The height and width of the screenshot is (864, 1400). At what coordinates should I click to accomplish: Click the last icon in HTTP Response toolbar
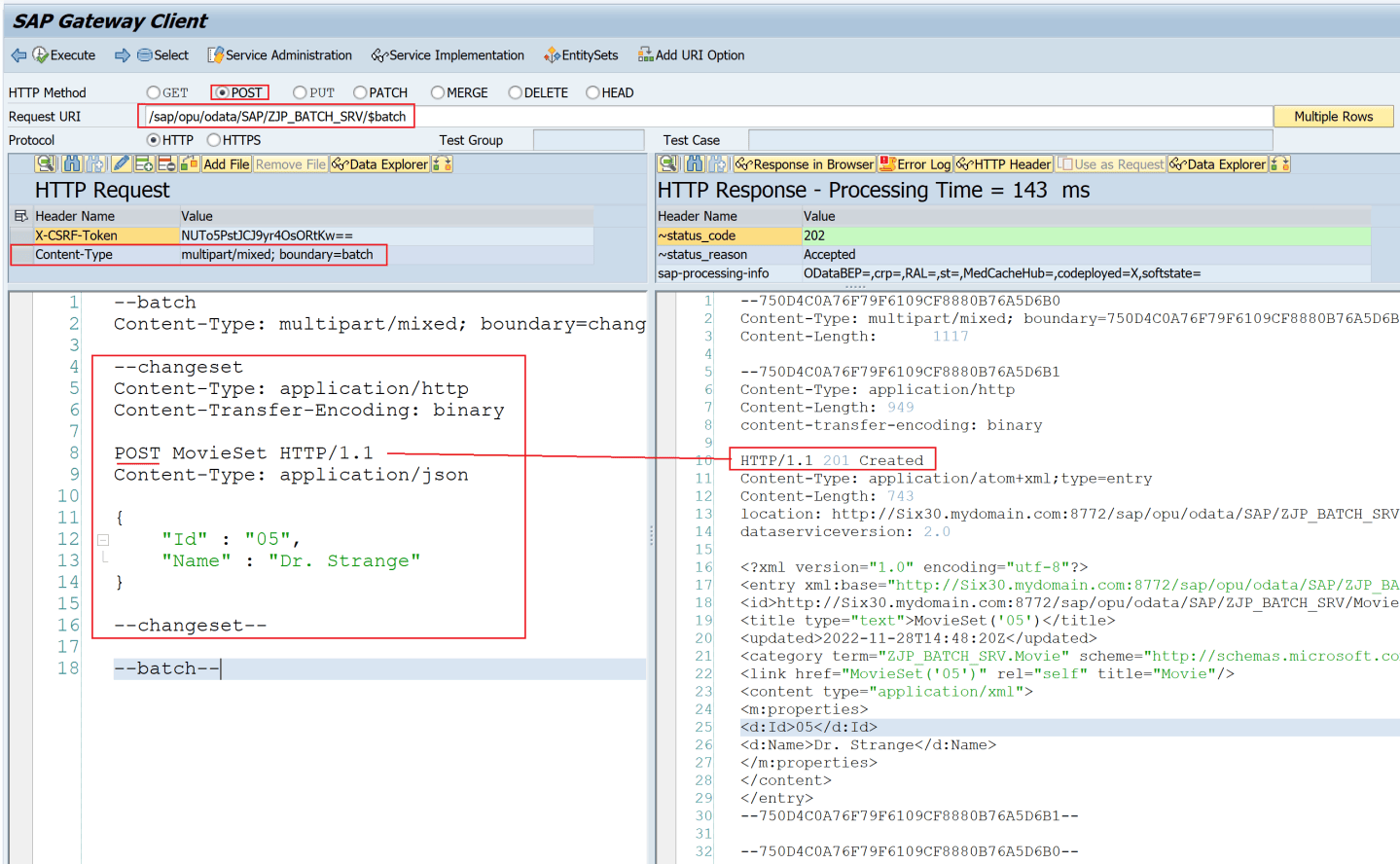point(1280,163)
